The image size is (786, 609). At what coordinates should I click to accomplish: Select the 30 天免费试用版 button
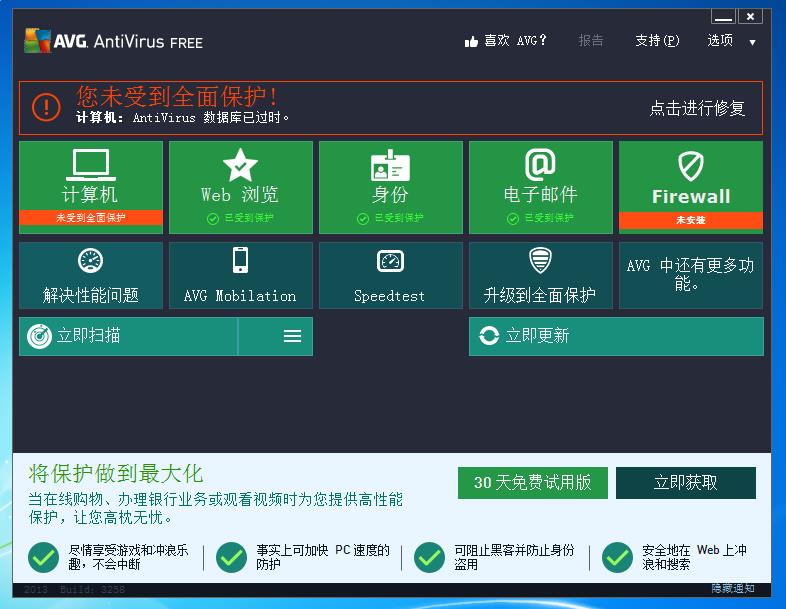pos(532,483)
